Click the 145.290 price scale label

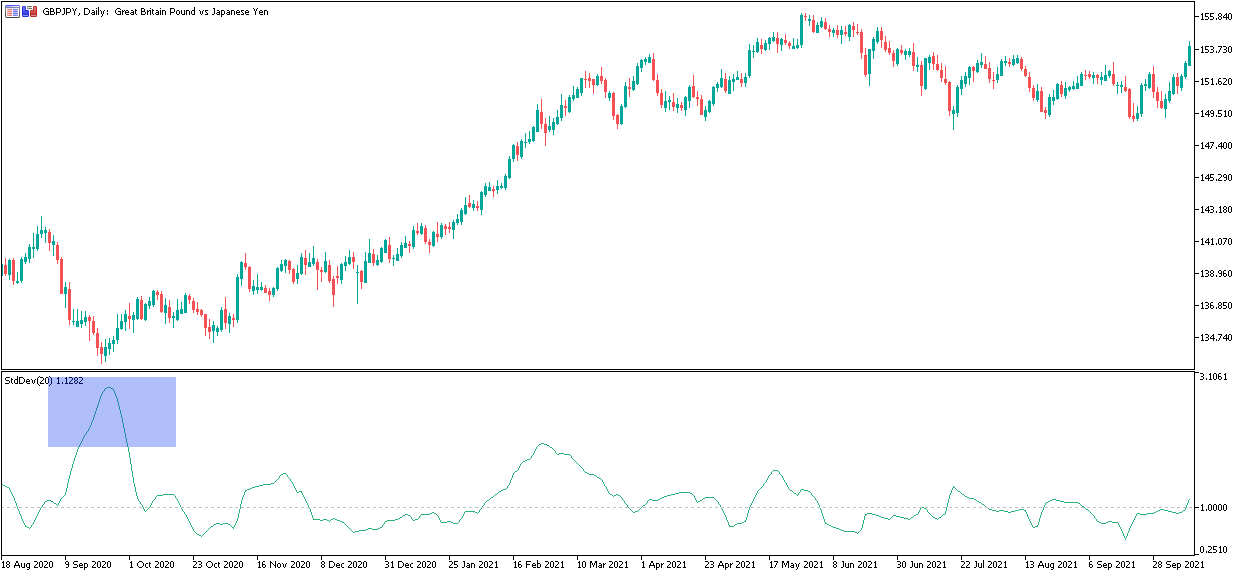pos(1215,178)
